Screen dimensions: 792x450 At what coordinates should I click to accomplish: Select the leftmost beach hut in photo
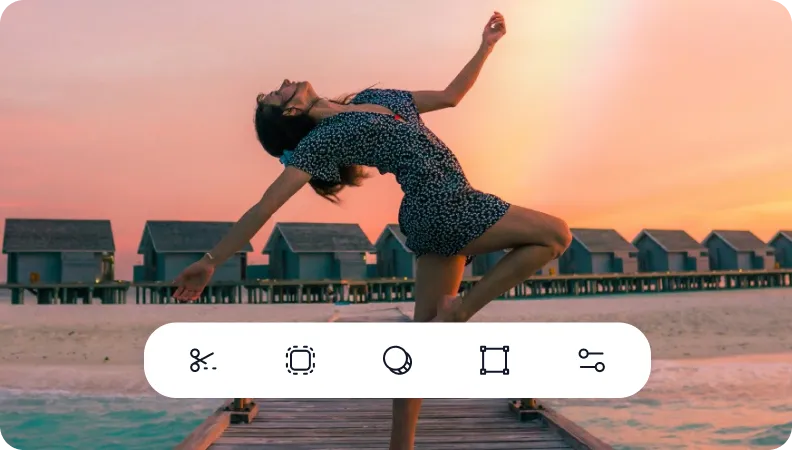tap(58, 250)
